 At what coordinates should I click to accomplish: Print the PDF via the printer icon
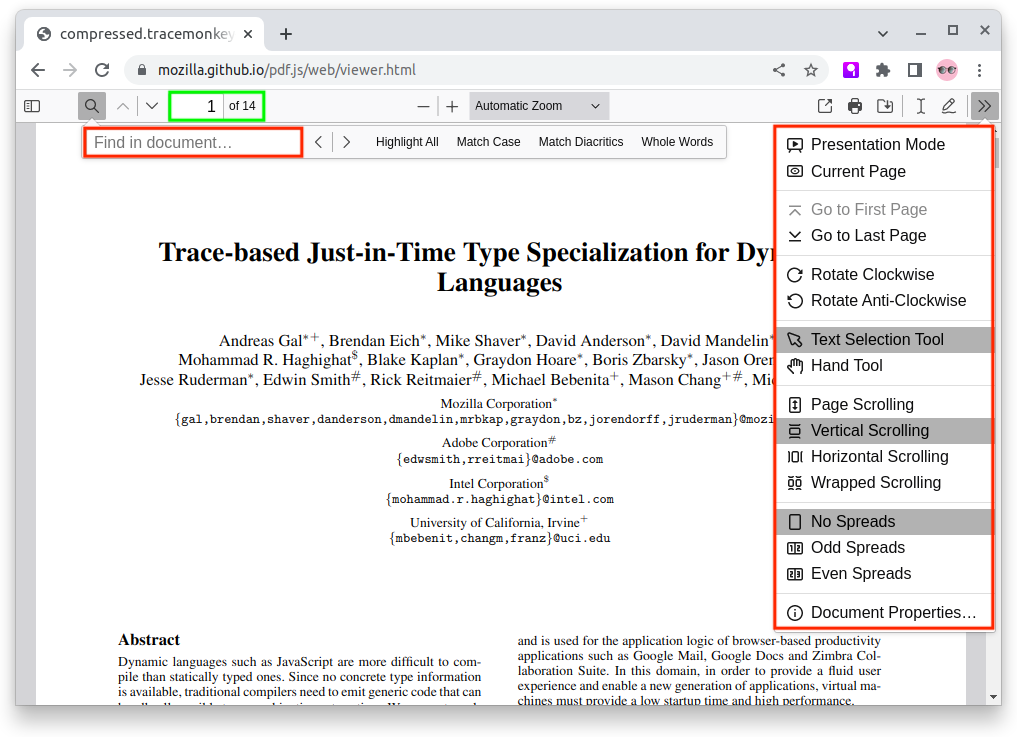tap(855, 105)
